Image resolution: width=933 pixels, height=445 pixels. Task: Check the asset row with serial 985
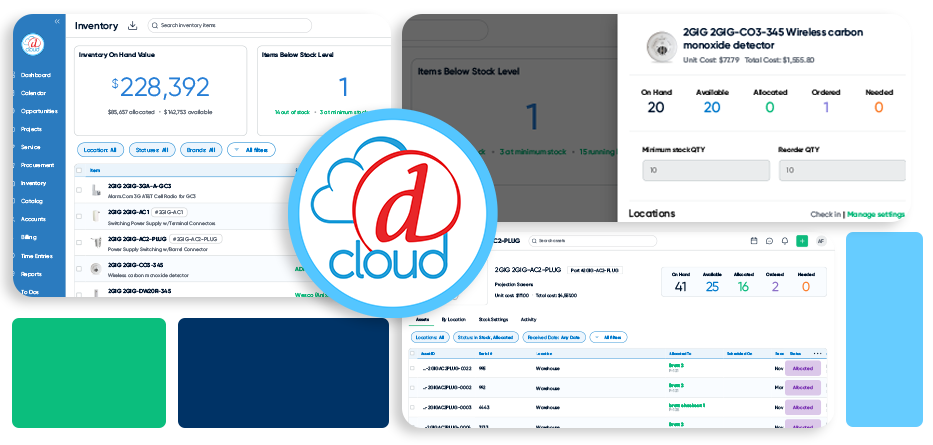(x=412, y=368)
